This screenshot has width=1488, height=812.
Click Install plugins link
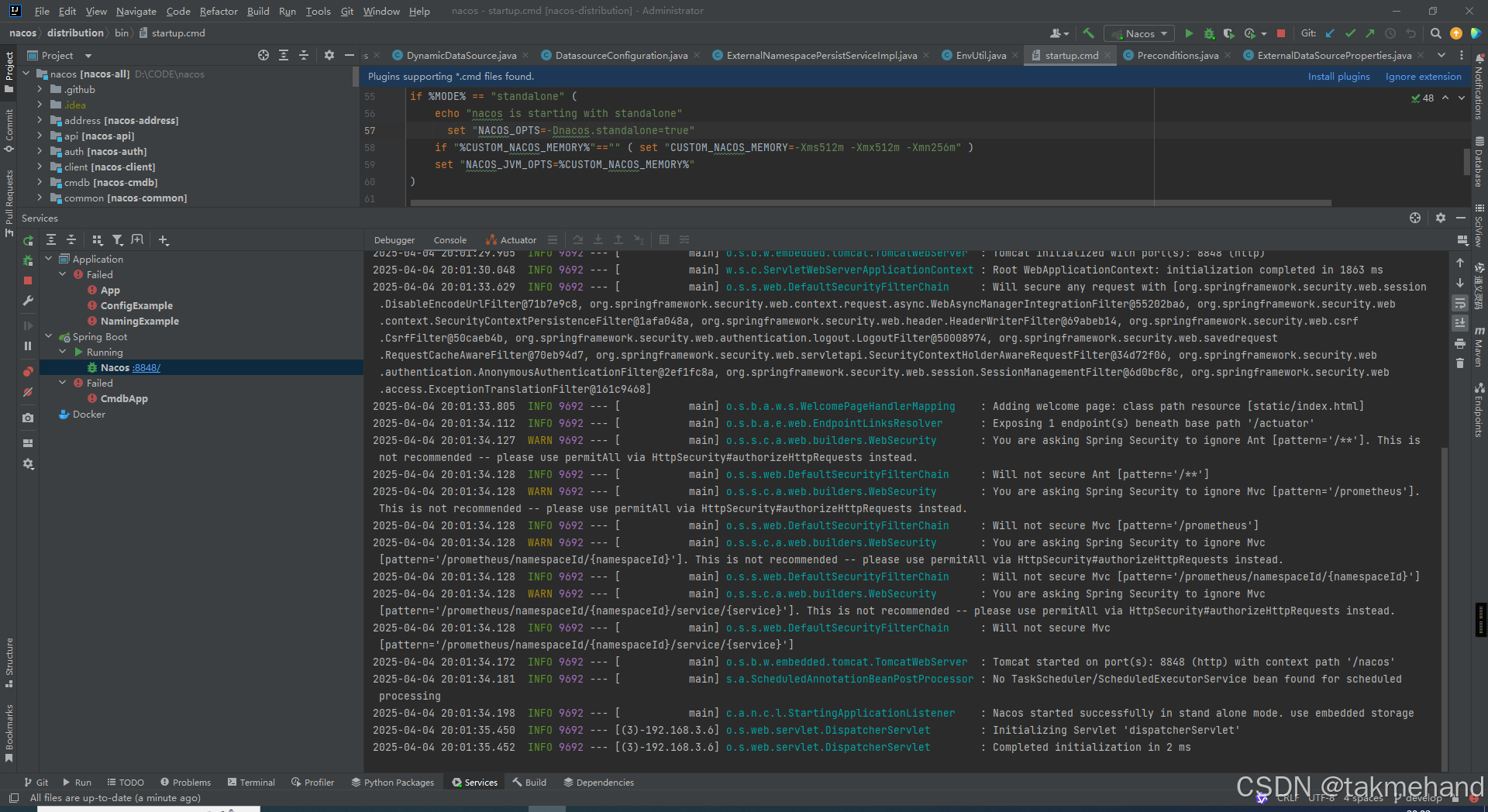(1338, 76)
